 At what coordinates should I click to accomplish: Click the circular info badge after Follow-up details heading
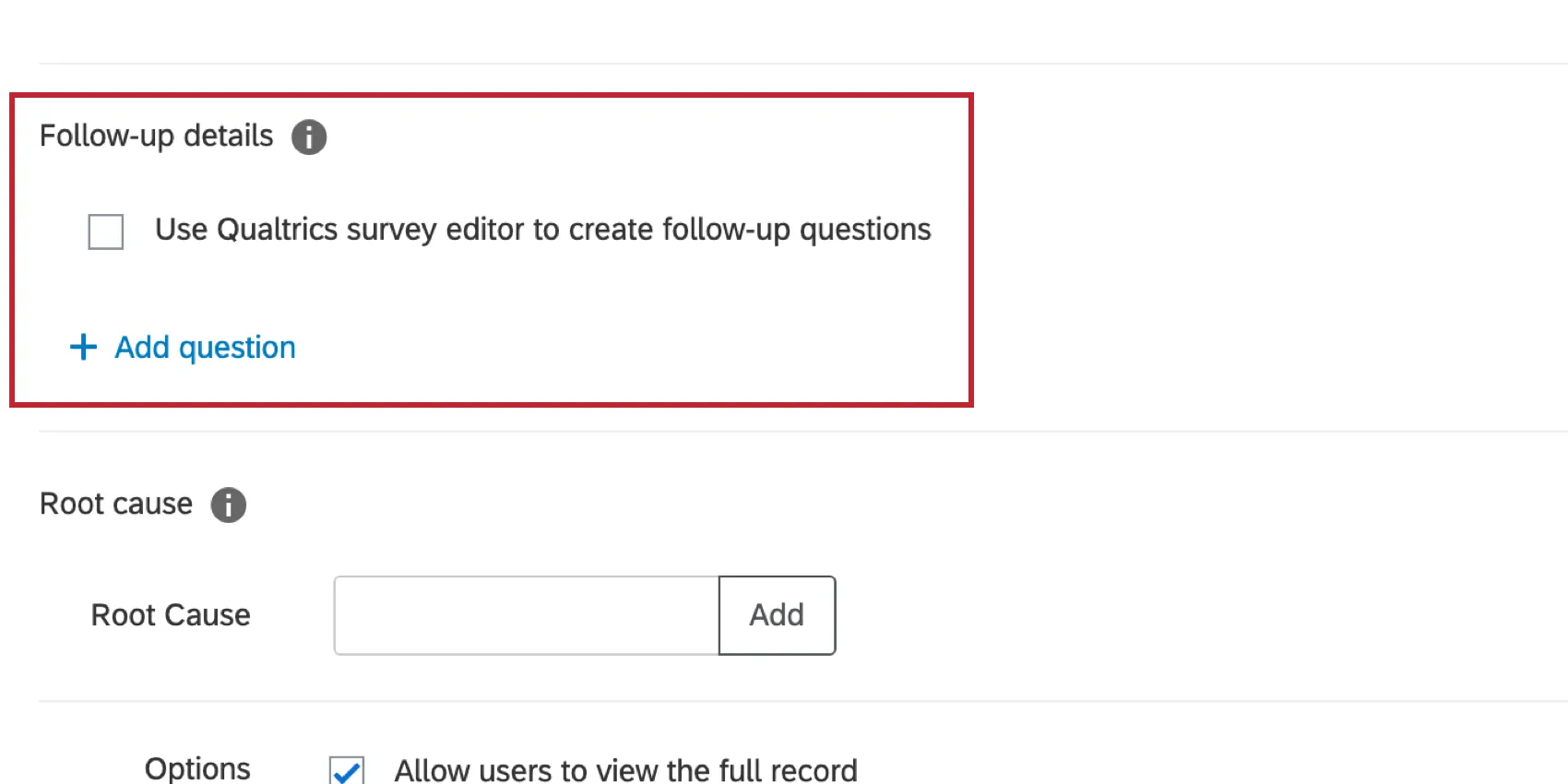309,137
